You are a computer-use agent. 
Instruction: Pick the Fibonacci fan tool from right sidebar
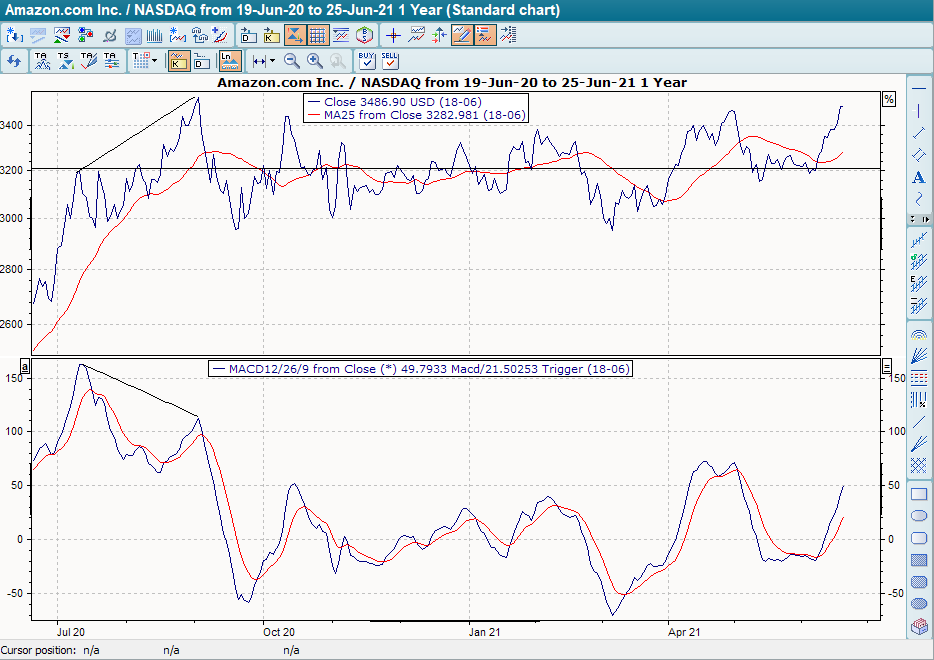[919, 352]
